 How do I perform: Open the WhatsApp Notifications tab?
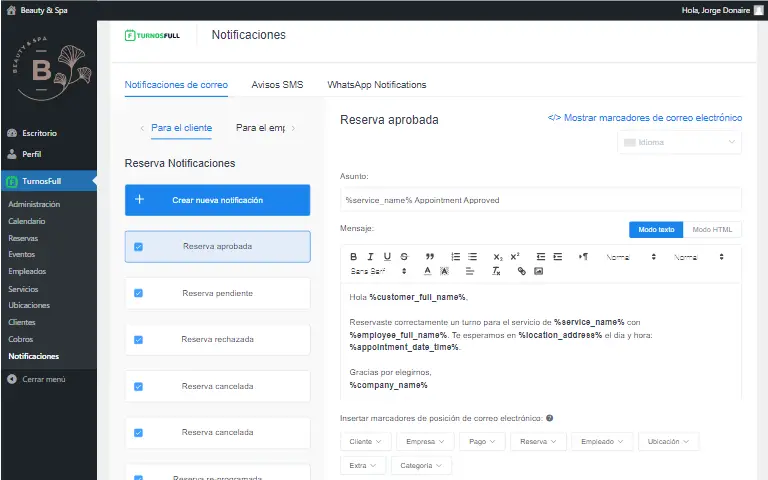(x=377, y=85)
